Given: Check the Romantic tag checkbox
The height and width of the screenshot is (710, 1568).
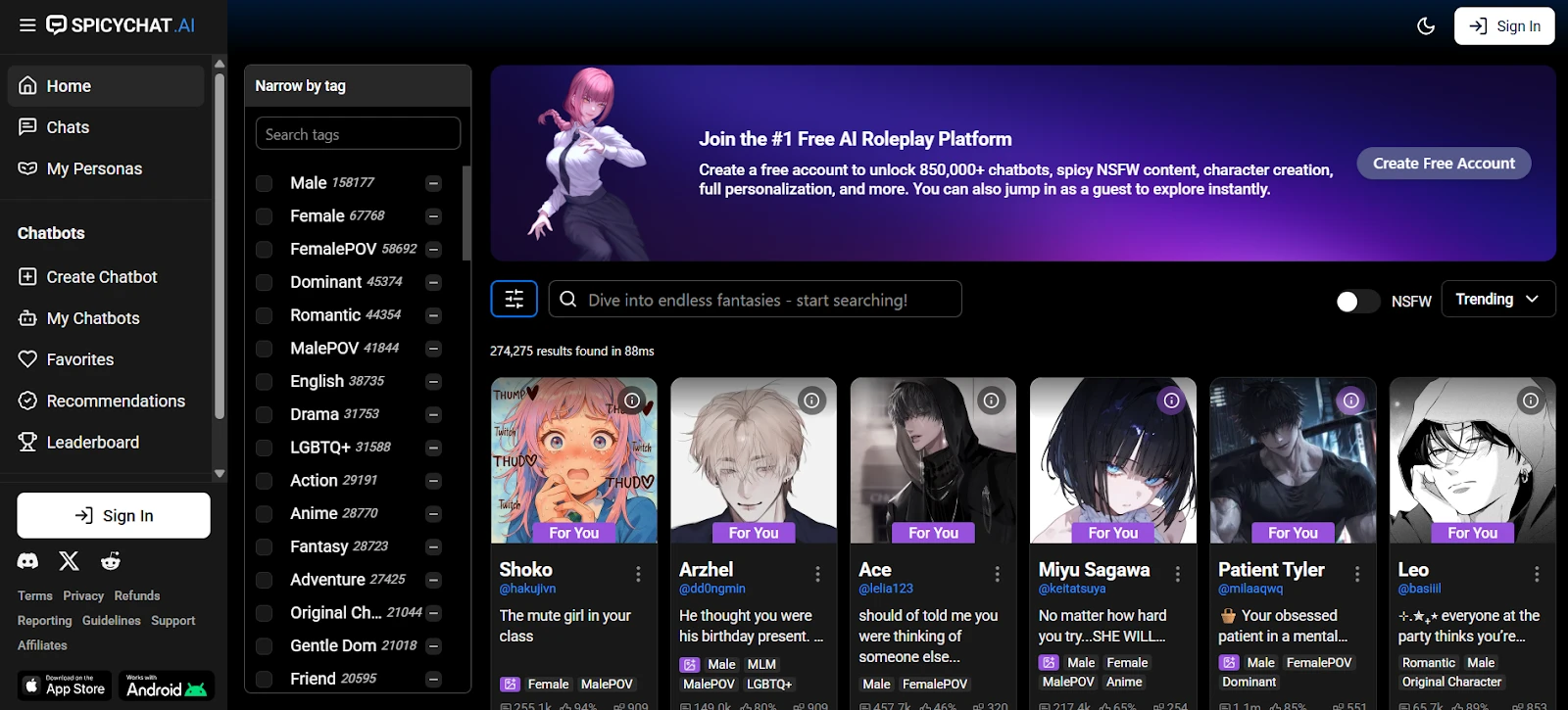Looking at the screenshot, I should [x=264, y=315].
